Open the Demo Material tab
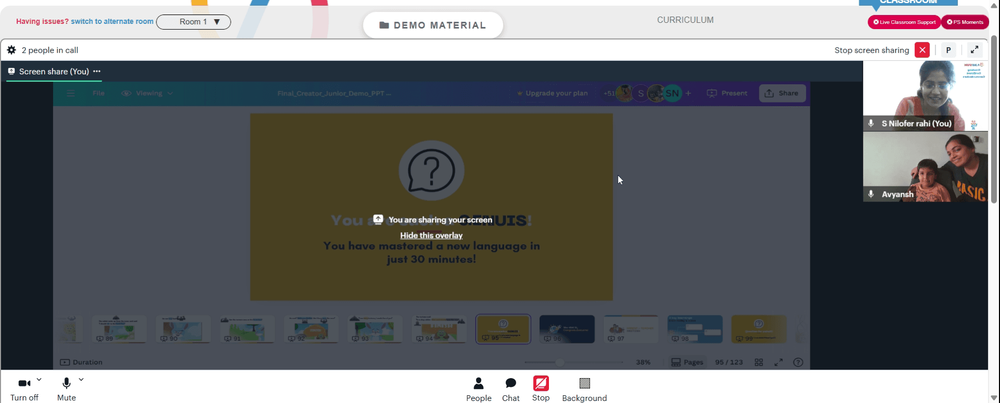The height and width of the screenshot is (403, 1000). 433,26
